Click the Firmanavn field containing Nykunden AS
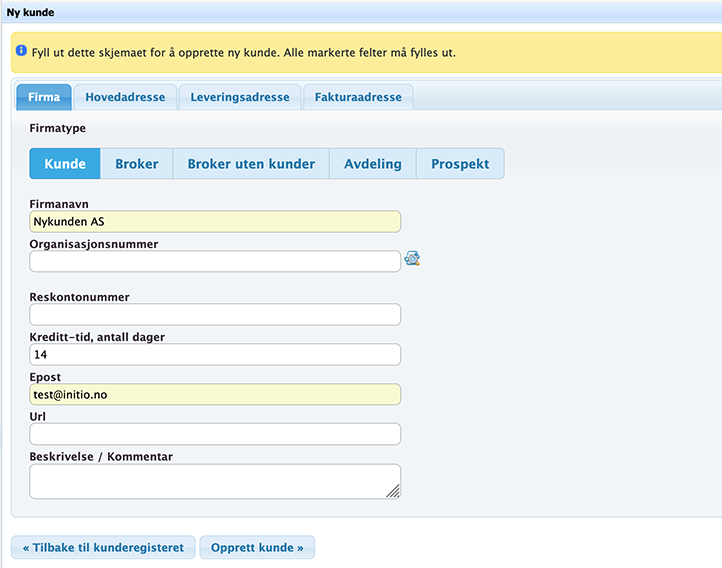The width and height of the screenshot is (722, 568). pos(215,222)
